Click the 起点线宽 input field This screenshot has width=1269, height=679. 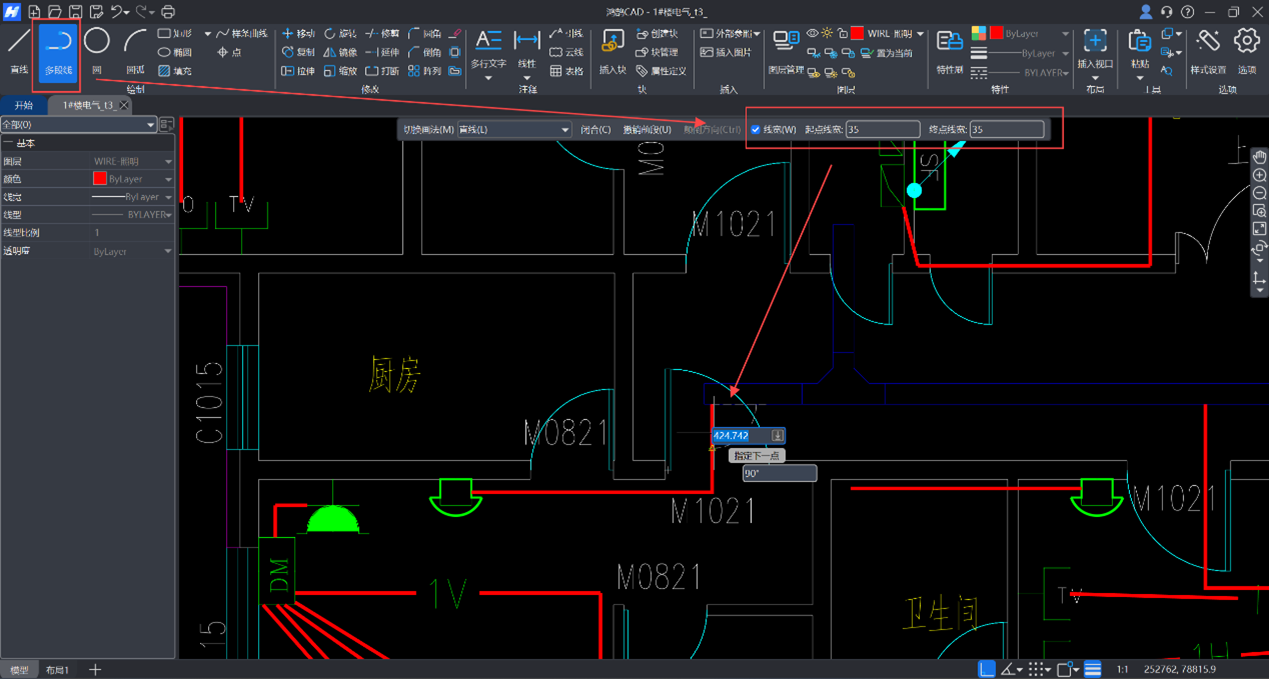(882, 130)
